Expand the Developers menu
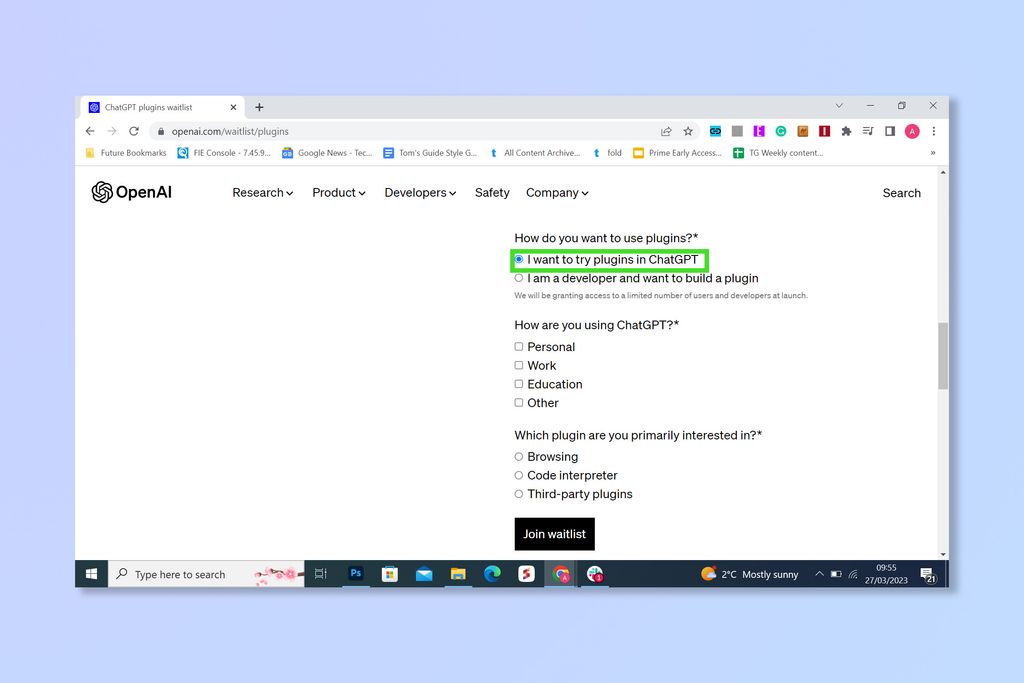 coord(420,193)
